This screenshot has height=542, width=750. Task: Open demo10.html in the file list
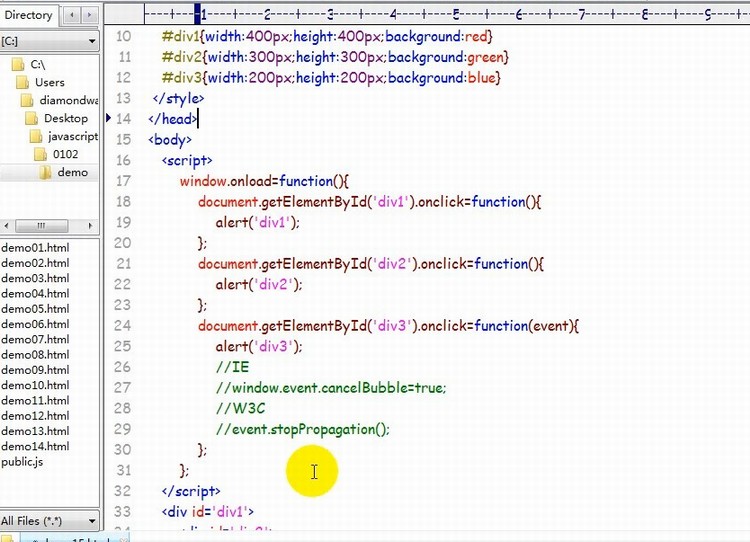[x=35, y=386]
